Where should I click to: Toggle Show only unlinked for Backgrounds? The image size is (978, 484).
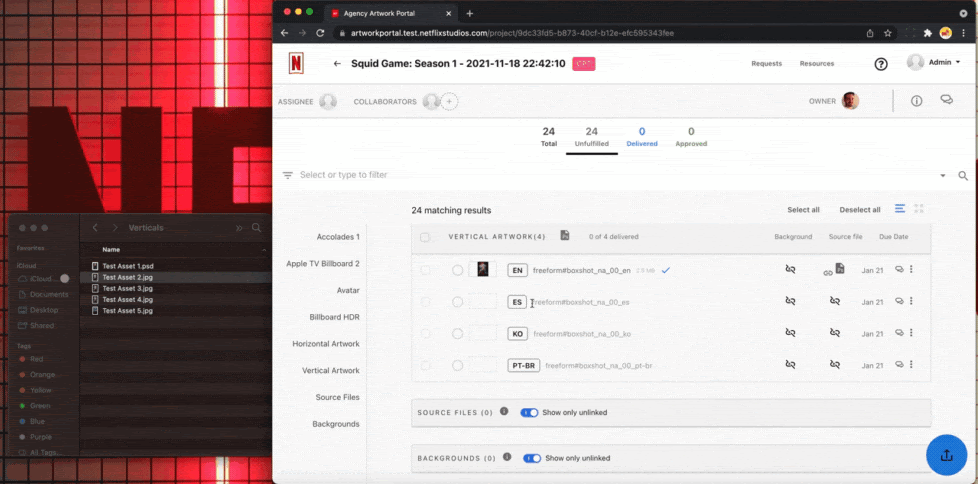pos(531,458)
